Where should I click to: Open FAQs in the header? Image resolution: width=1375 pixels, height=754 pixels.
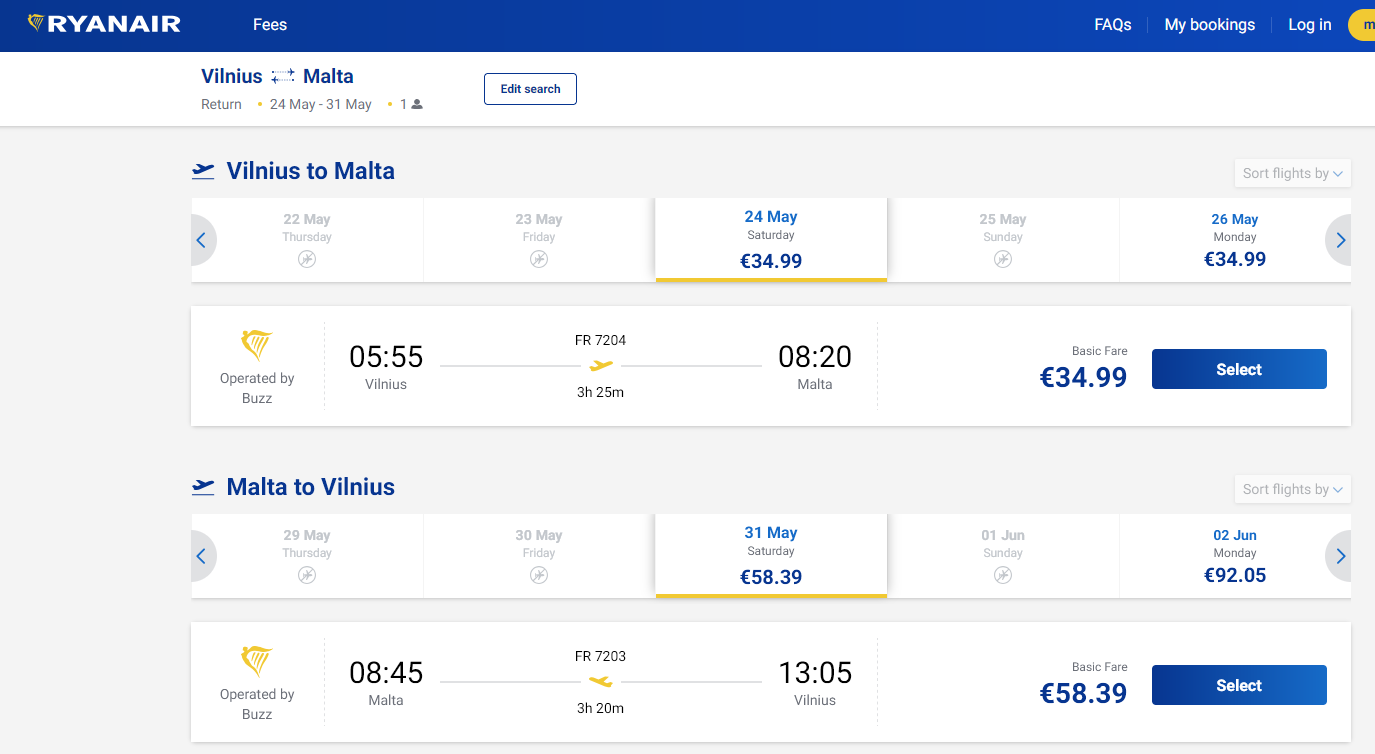(1113, 25)
